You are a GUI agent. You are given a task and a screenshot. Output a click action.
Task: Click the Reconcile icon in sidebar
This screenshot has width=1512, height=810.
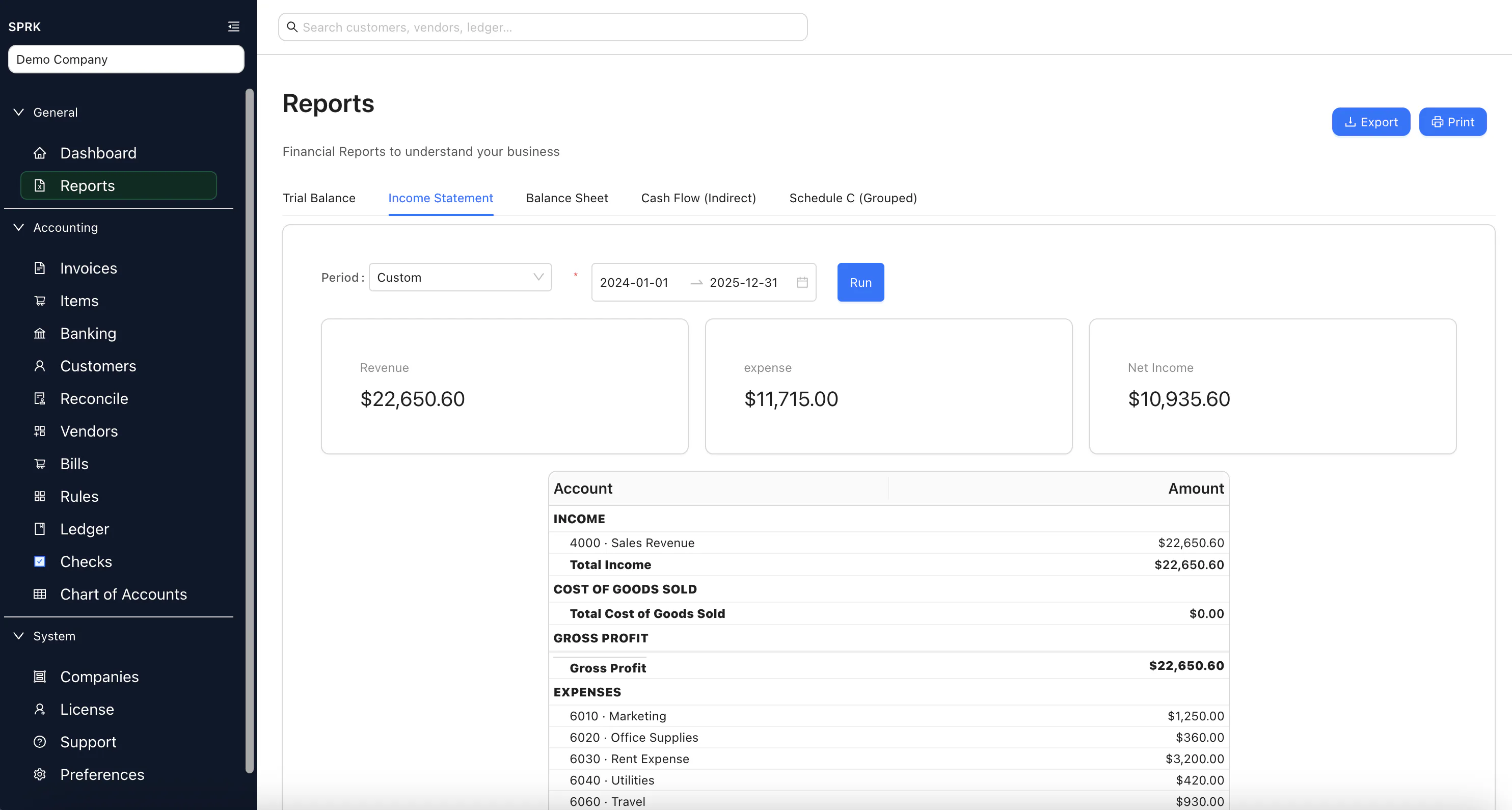39,398
